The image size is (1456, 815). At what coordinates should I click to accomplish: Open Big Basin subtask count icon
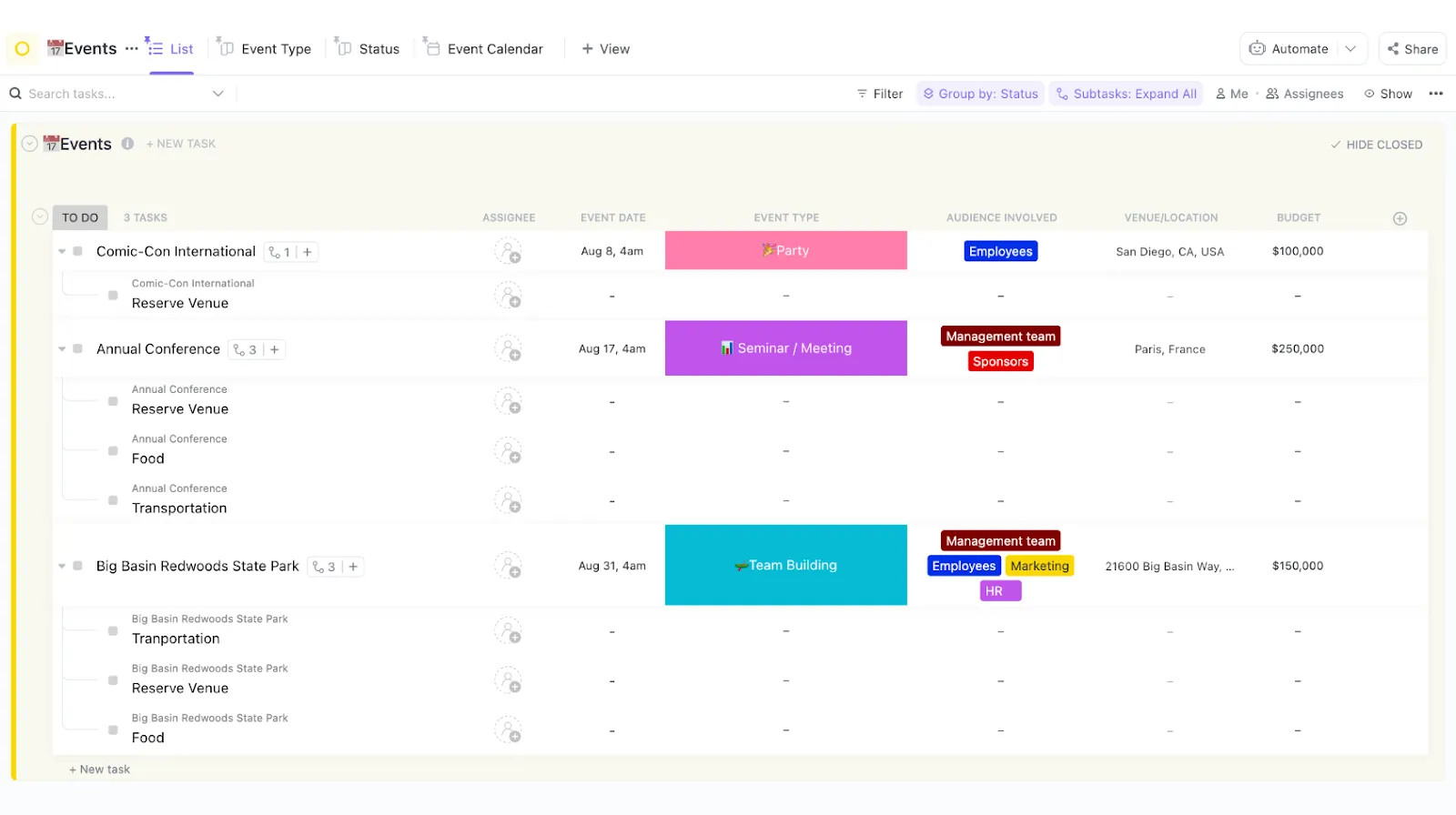coord(324,567)
